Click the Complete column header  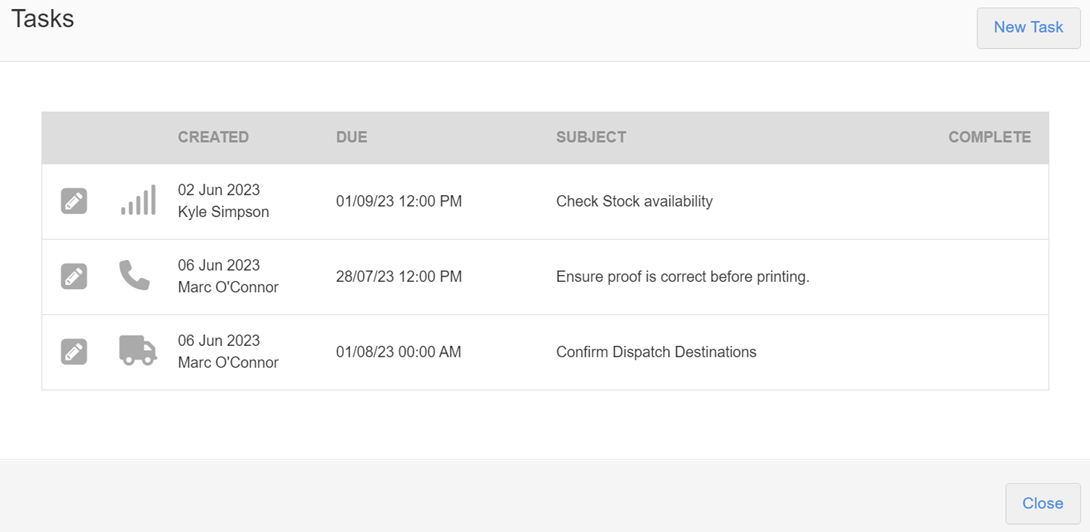point(989,137)
